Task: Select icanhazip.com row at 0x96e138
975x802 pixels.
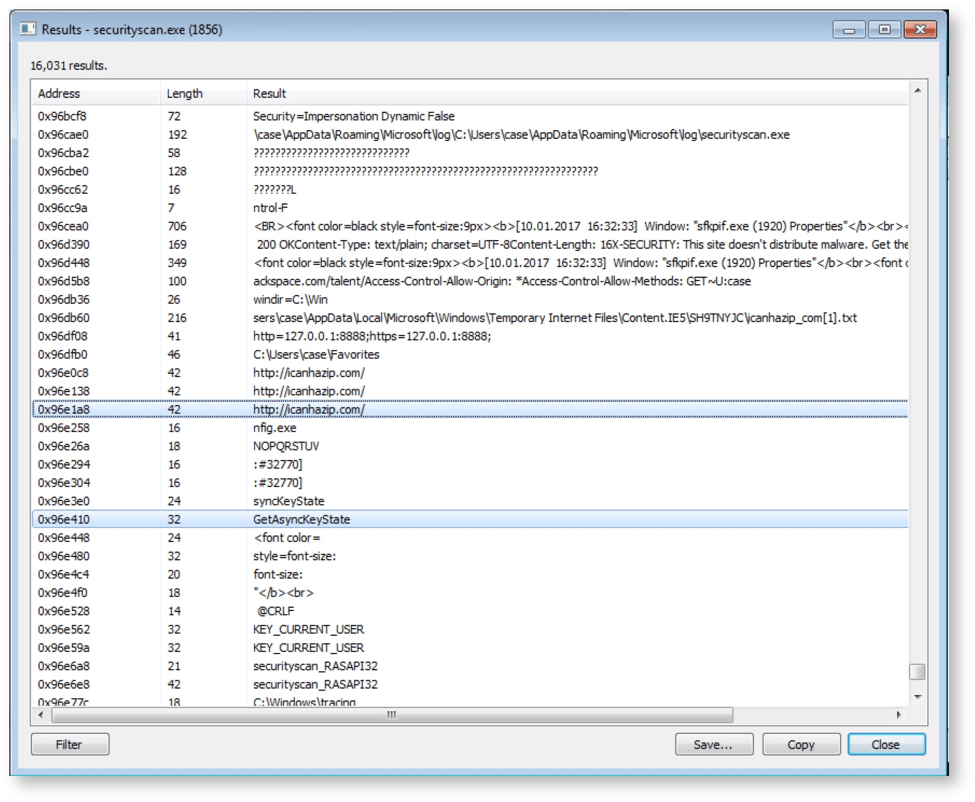Action: [x=470, y=391]
